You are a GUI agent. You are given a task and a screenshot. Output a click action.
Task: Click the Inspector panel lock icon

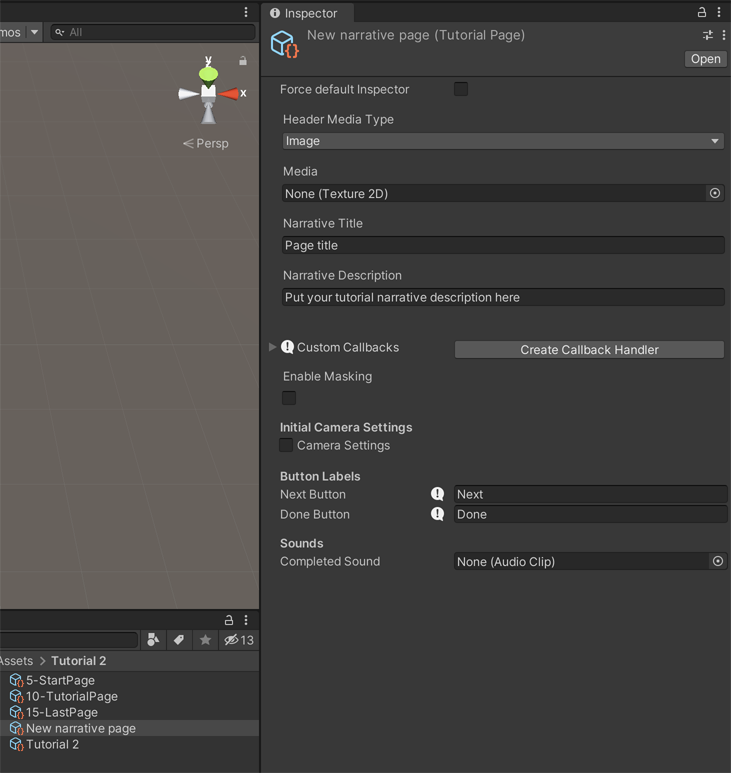tap(702, 13)
